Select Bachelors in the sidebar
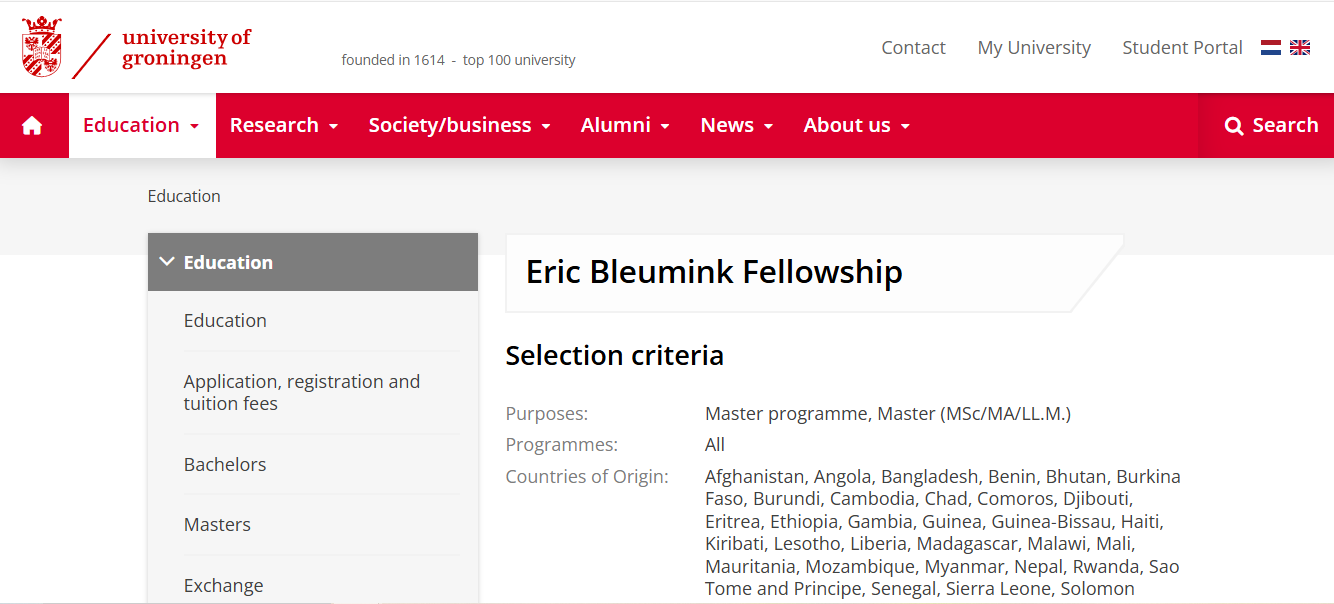This screenshot has width=1334, height=604. 225,464
